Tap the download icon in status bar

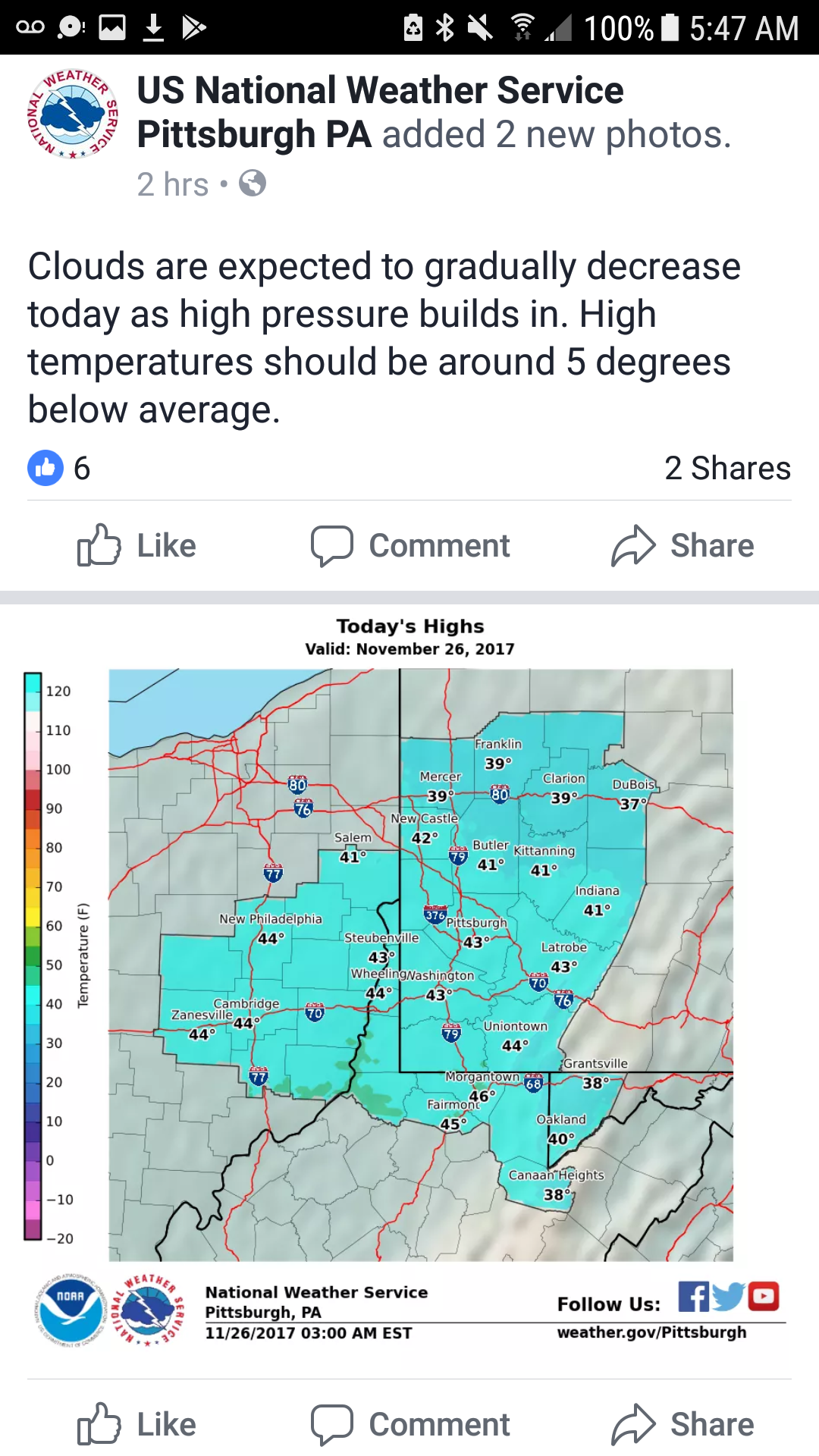click(x=153, y=28)
